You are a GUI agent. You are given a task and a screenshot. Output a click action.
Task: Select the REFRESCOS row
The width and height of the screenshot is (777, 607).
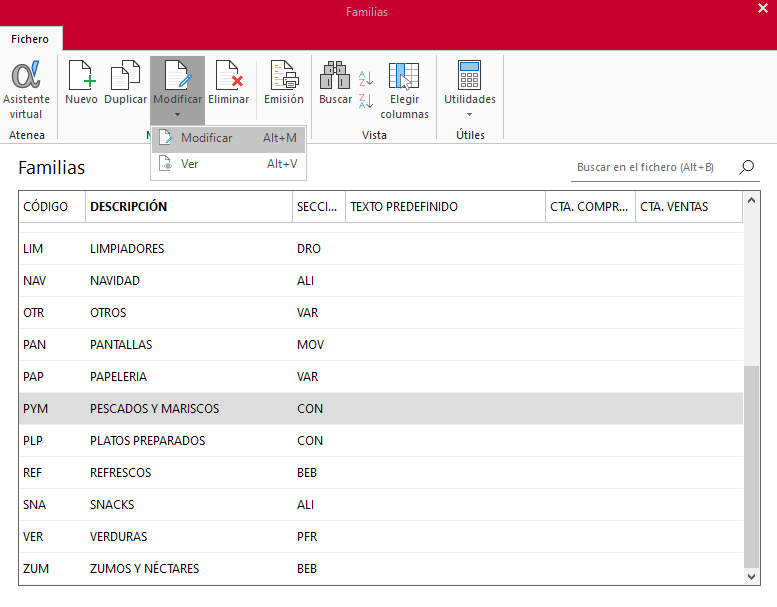tap(381, 473)
